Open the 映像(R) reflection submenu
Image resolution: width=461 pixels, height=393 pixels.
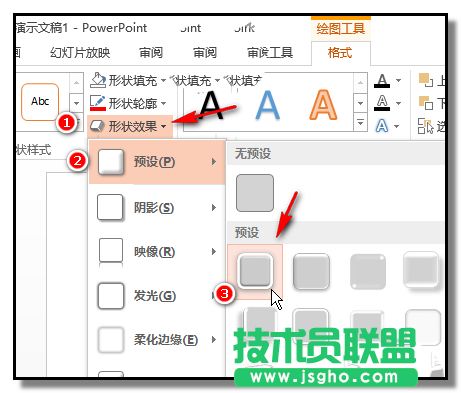157,252
